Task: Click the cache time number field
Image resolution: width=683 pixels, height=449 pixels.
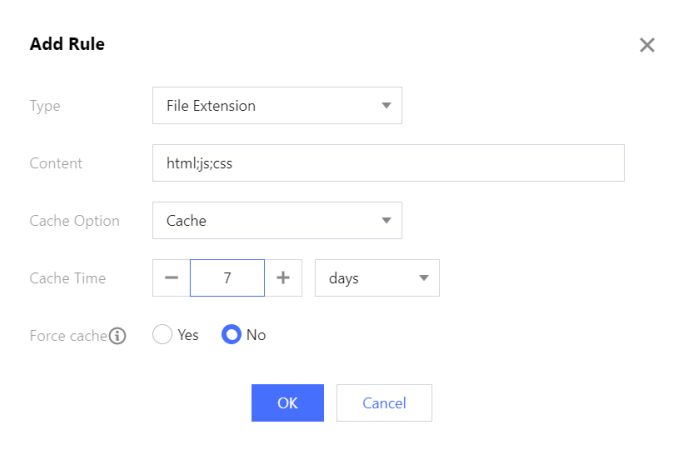Action: [227, 278]
